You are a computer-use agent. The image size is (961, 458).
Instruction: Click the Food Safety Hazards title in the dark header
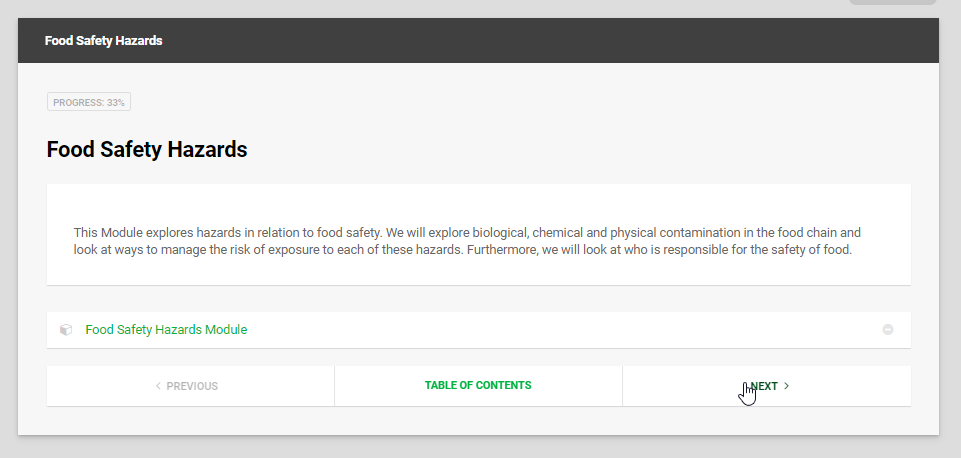click(x=103, y=41)
